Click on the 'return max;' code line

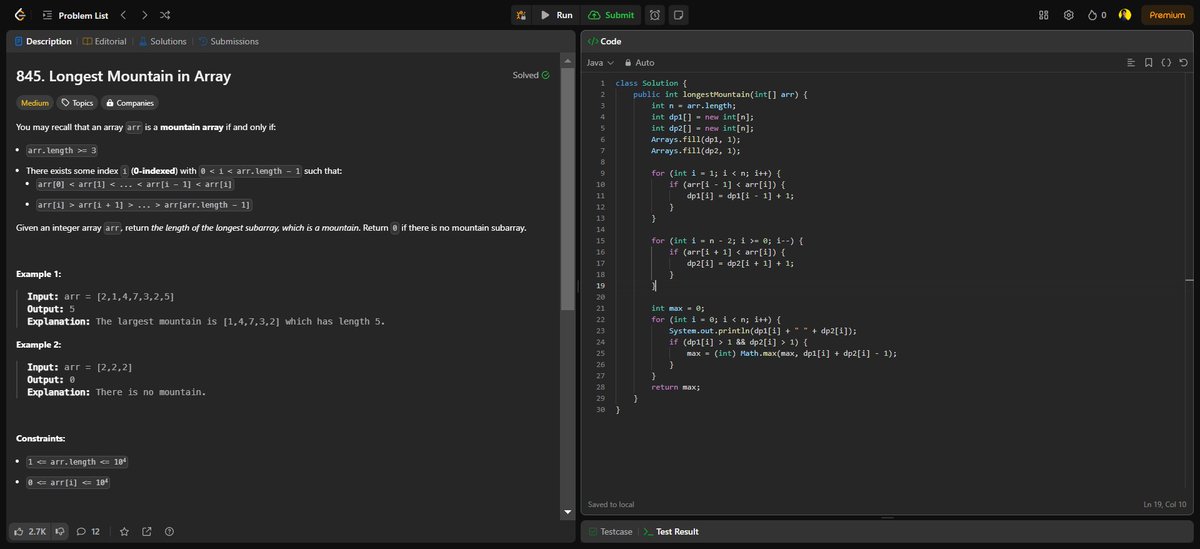pos(675,386)
